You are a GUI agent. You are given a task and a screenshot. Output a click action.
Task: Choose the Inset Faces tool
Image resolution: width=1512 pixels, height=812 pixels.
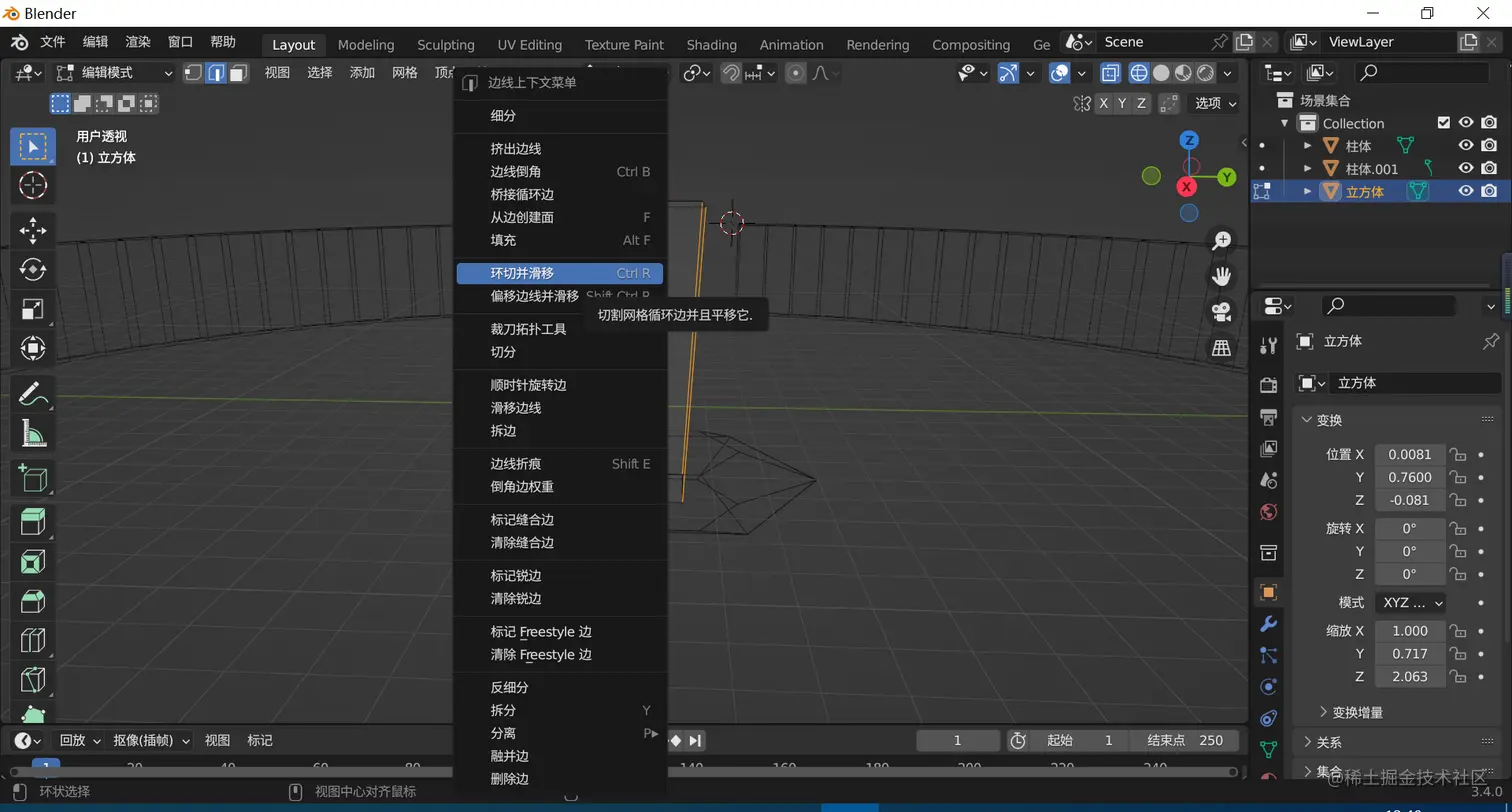click(x=33, y=561)
